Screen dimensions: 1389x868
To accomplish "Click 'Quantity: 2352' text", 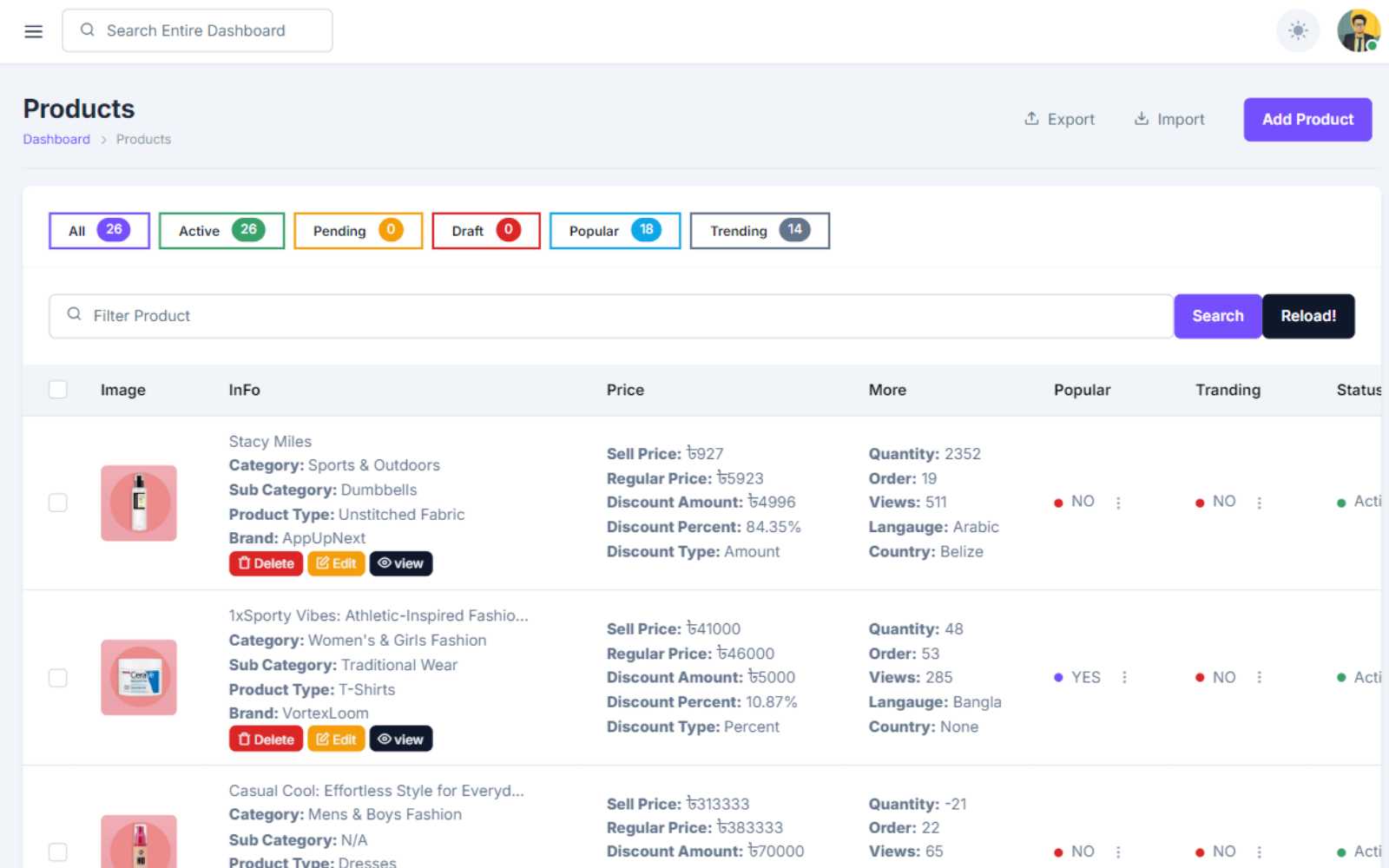I will click(x=925, y=454).
